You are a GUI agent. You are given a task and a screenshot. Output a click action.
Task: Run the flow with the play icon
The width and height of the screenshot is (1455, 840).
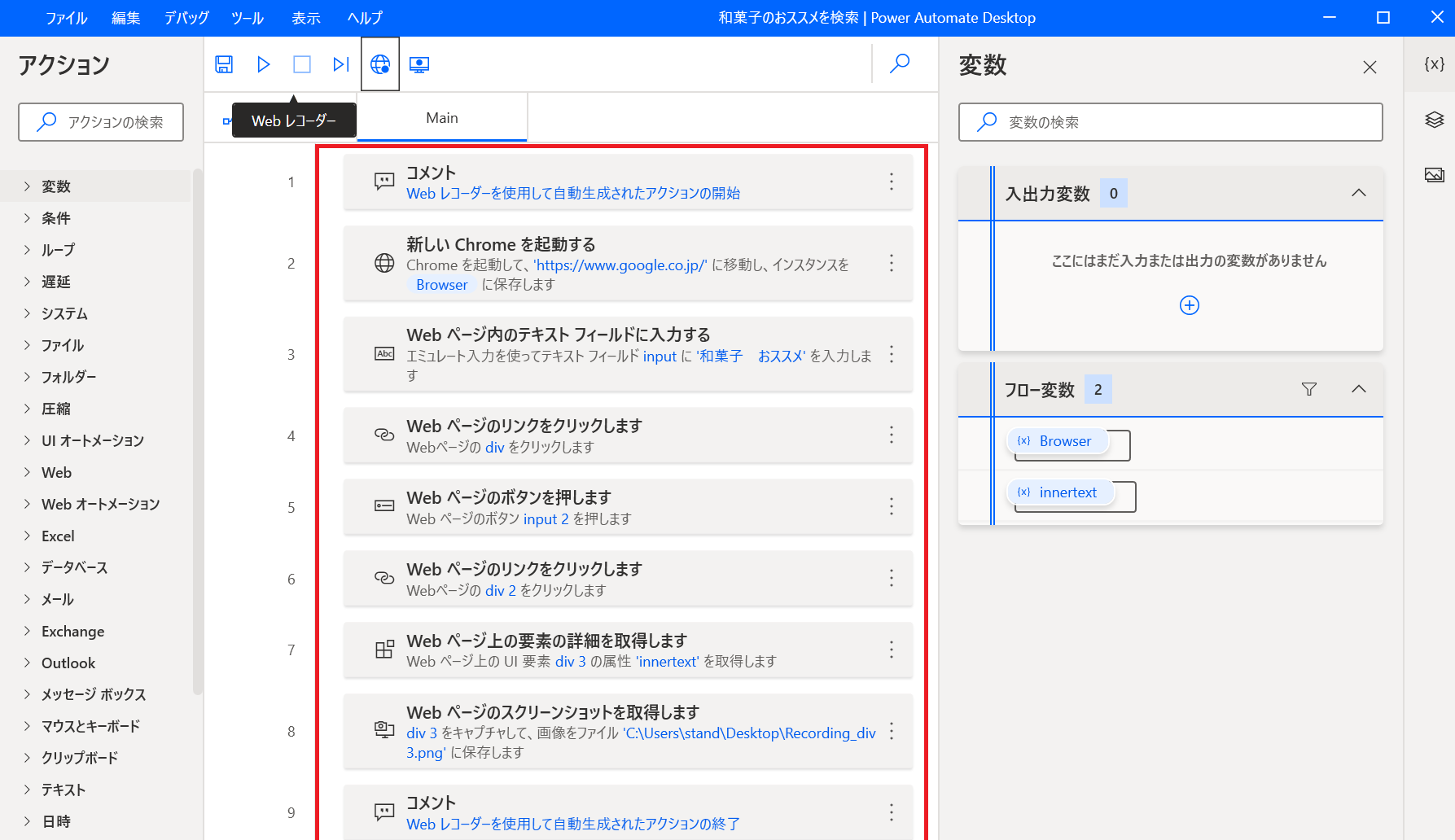[263, 64]
